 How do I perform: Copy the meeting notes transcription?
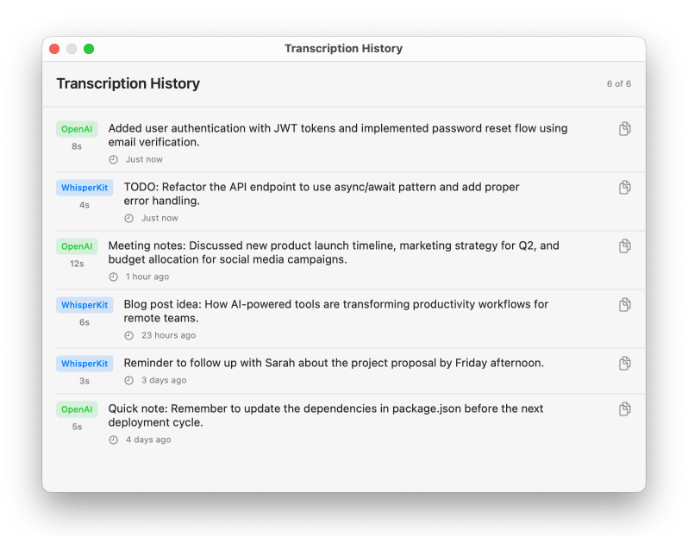tap(624, 246)
